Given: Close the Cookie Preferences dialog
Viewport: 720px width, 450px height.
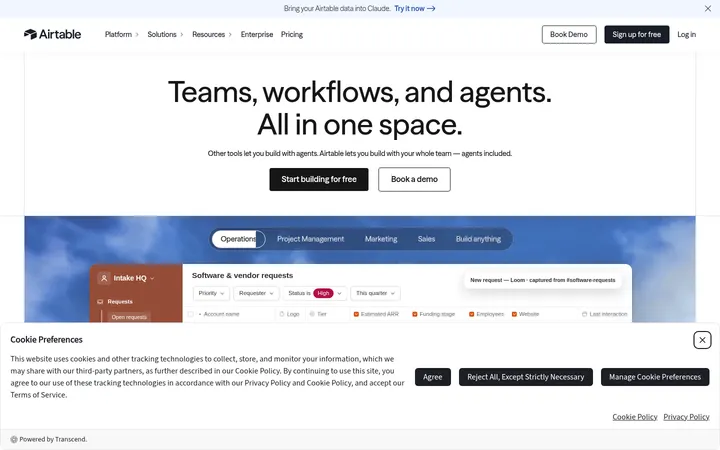Looking at the screenshot, I should click(x=702, y=340).
